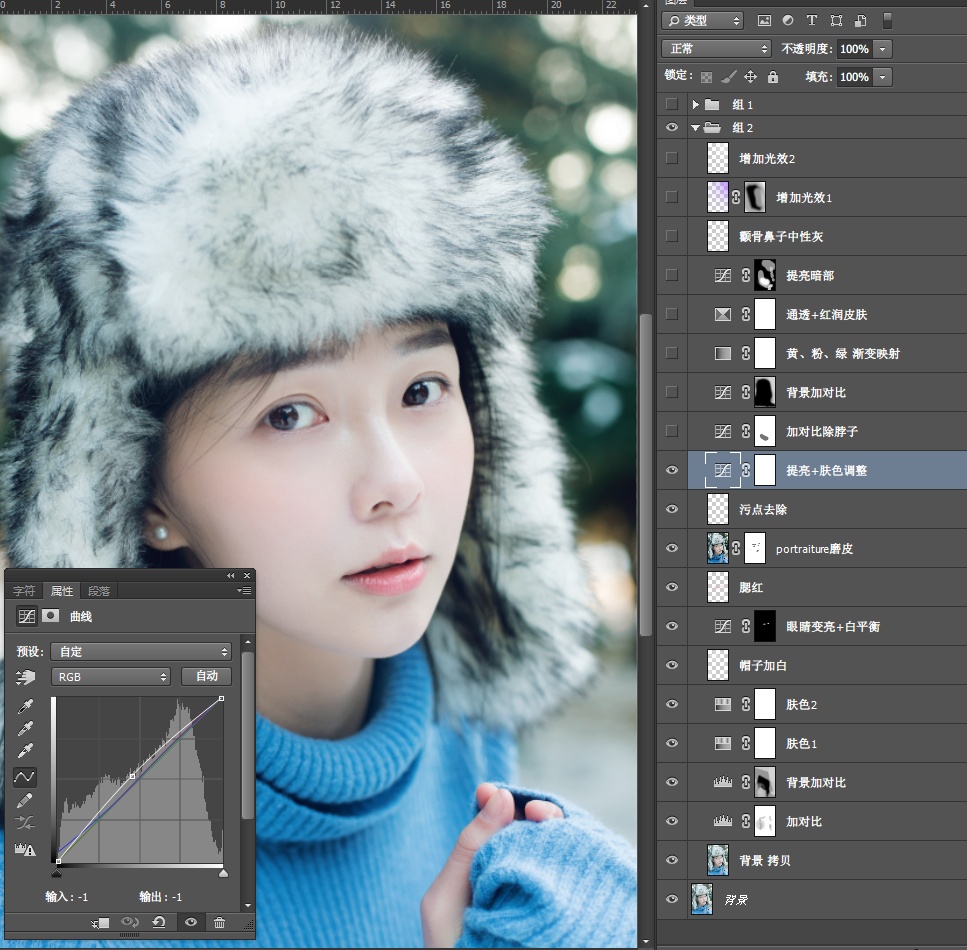Viewport: 967px width, 950px height.
Task: Select the 颧骨鼻子中性灰 layer
Action: 828,236
